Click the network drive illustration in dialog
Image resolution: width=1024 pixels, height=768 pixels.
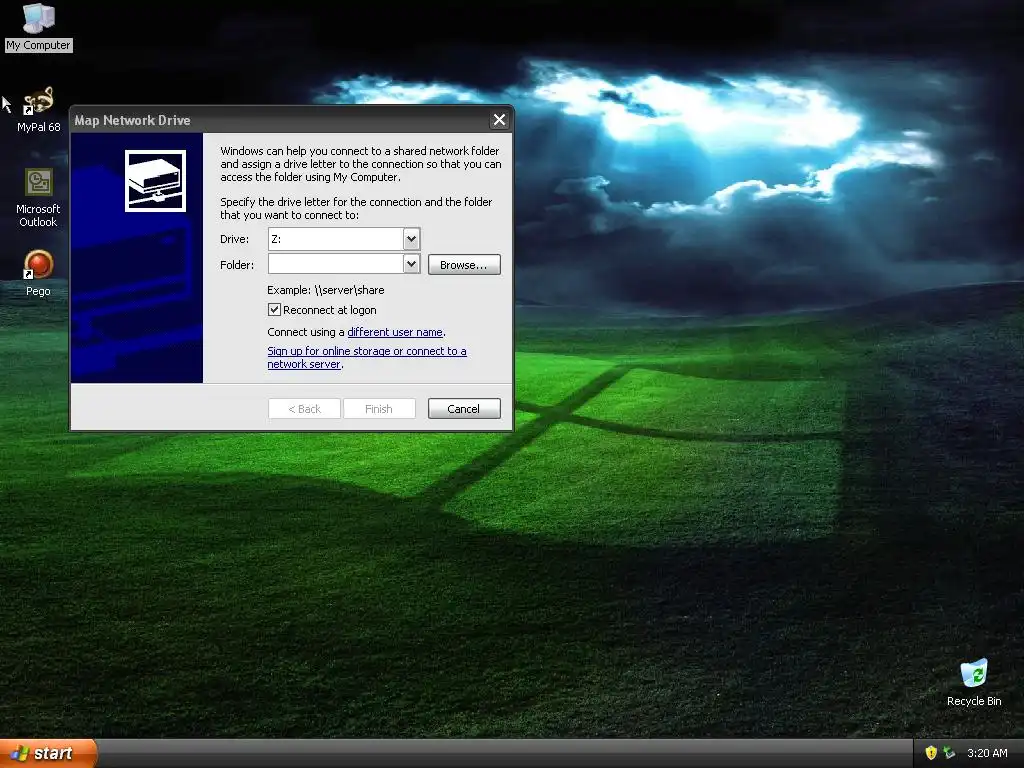click(155, 181)
